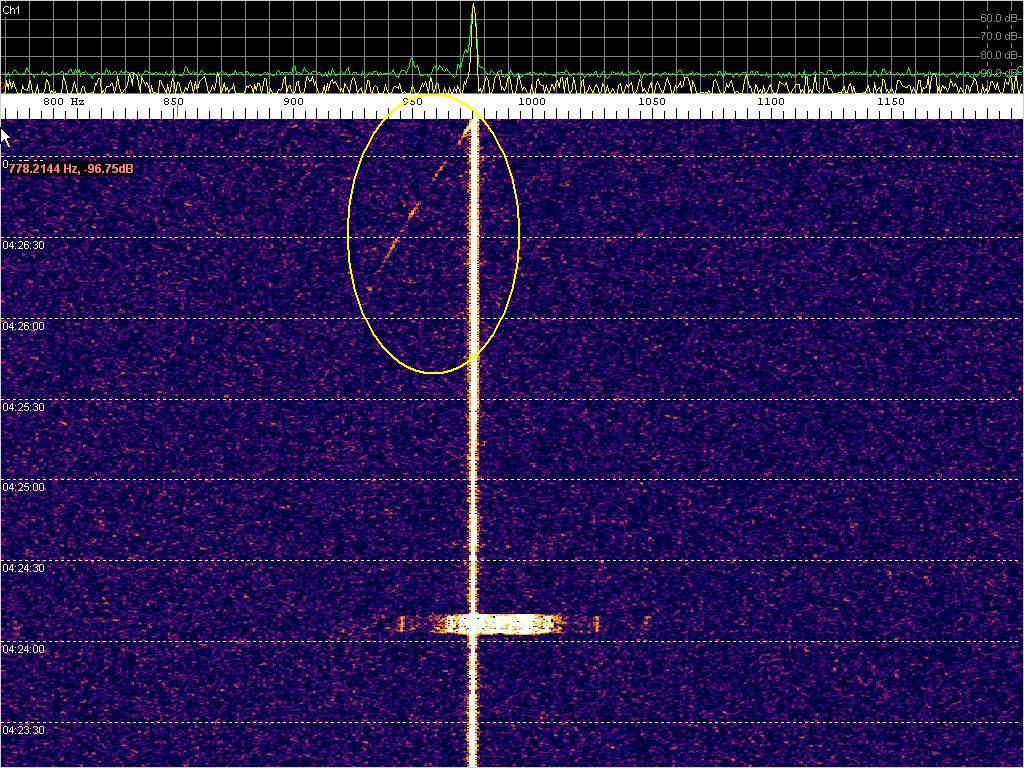Select the 04:24:00 time marker

pos(24,649)
